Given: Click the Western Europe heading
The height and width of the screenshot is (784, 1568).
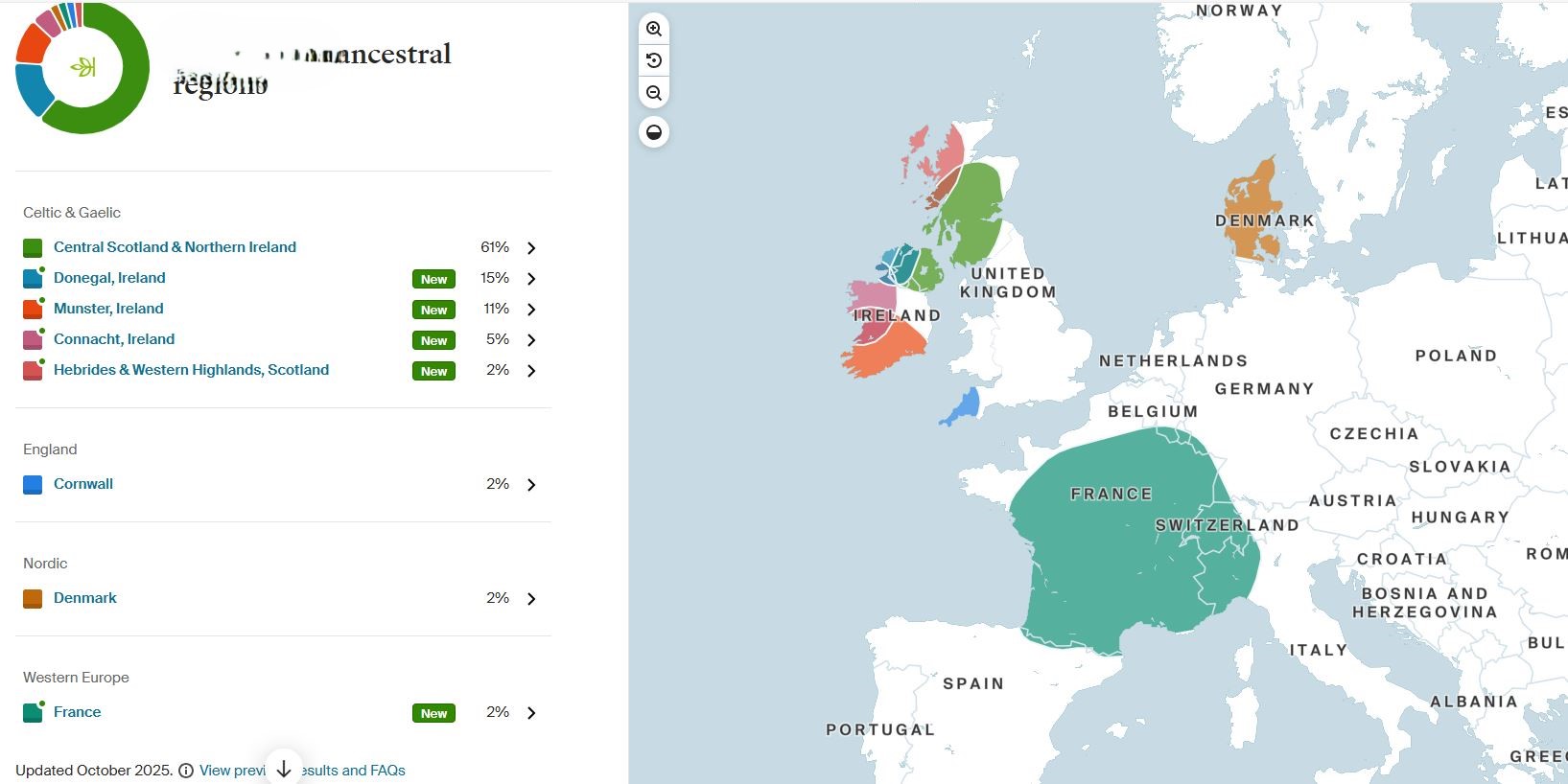Looking at the screenshot, I should 76,678.
